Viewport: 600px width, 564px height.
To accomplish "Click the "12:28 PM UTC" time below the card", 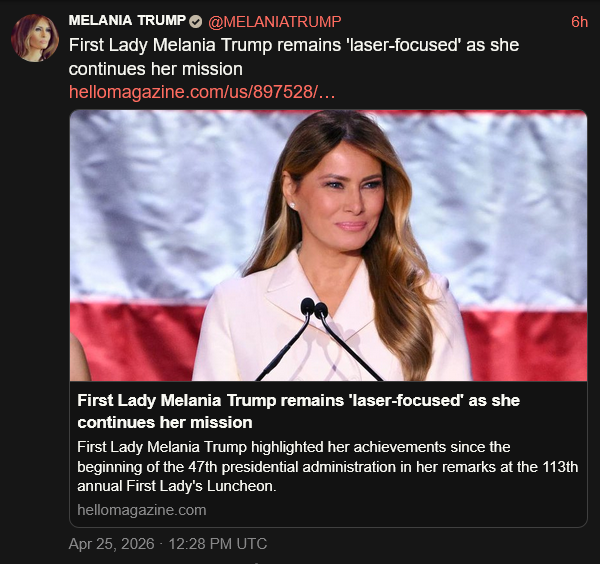I will coord(215,544).
